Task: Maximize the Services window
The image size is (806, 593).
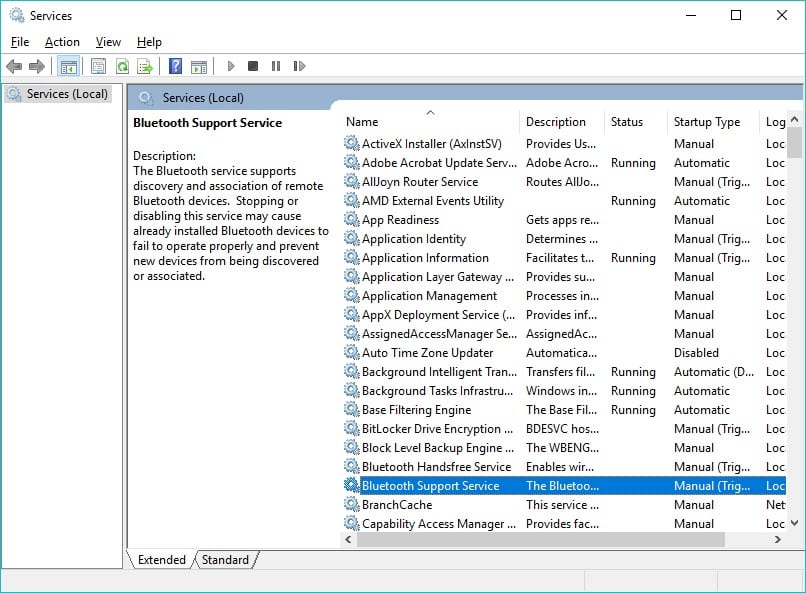Action: (736, 15)
